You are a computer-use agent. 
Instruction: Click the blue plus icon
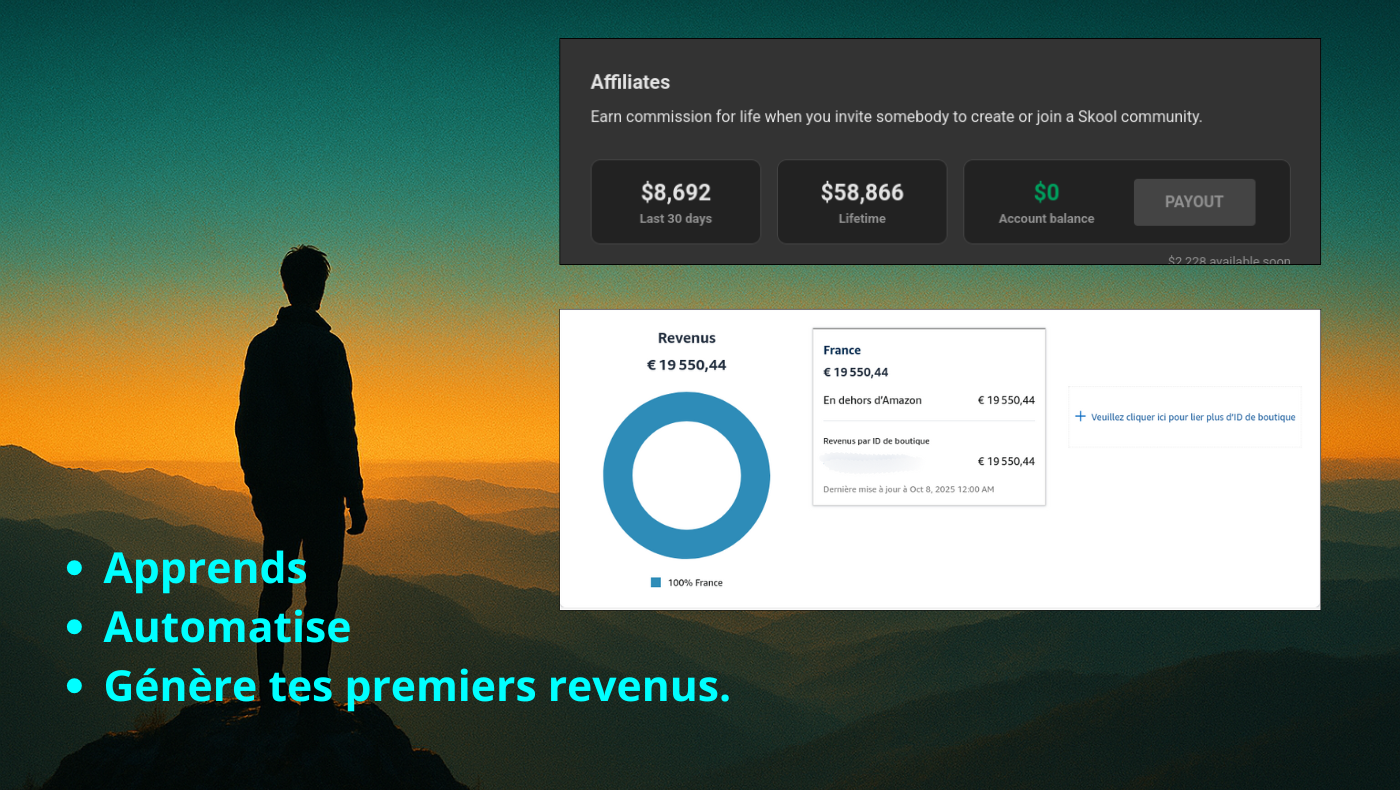[x=1080, y=416]
